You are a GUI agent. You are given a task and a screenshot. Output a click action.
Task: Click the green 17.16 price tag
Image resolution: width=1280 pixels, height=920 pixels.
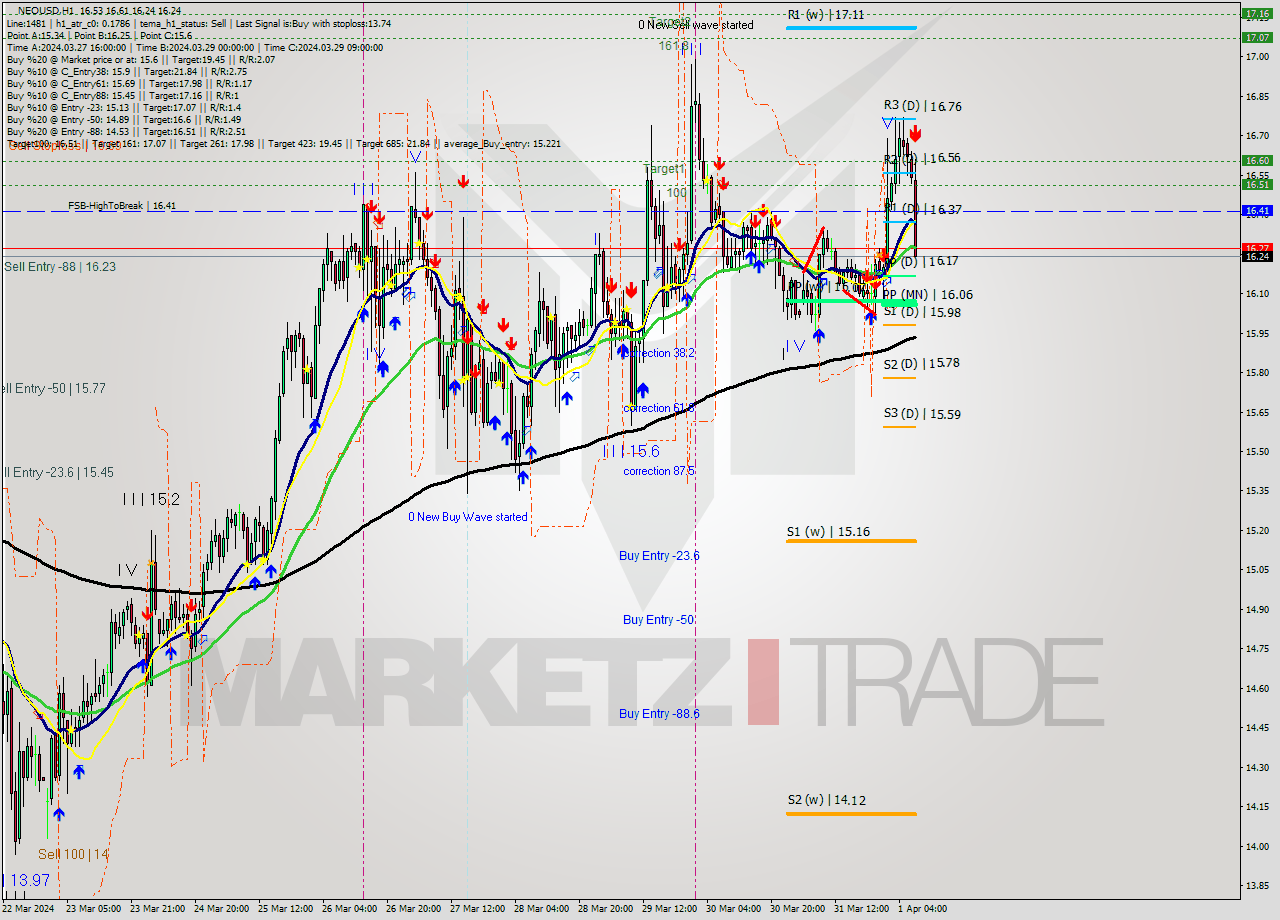pyautogui.click(x=1257, y=14)
